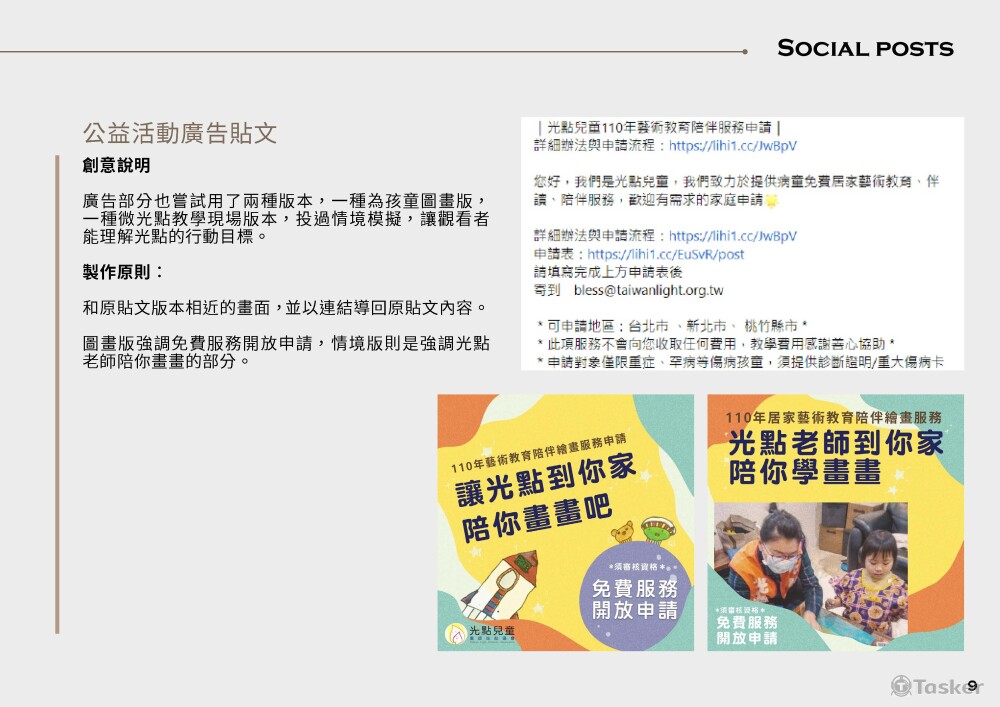1000x707 pixels.
Task: Click the 光點老師到你家 headline in the right ad
Action: (835, 441)
